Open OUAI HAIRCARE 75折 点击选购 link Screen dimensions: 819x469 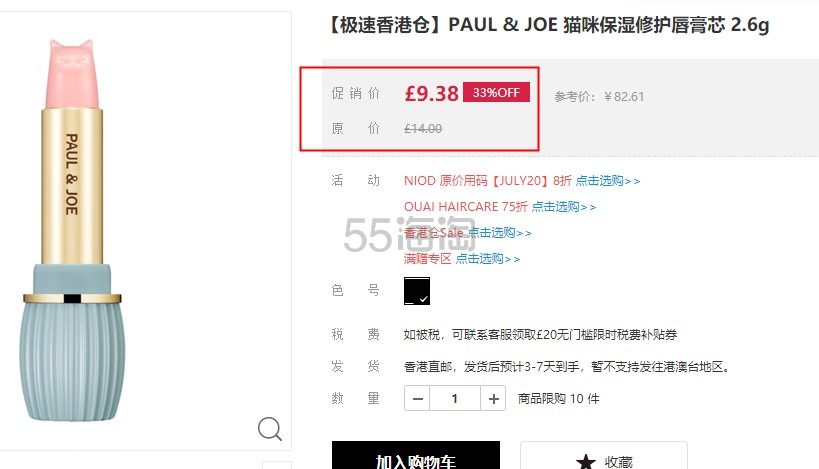564,207
